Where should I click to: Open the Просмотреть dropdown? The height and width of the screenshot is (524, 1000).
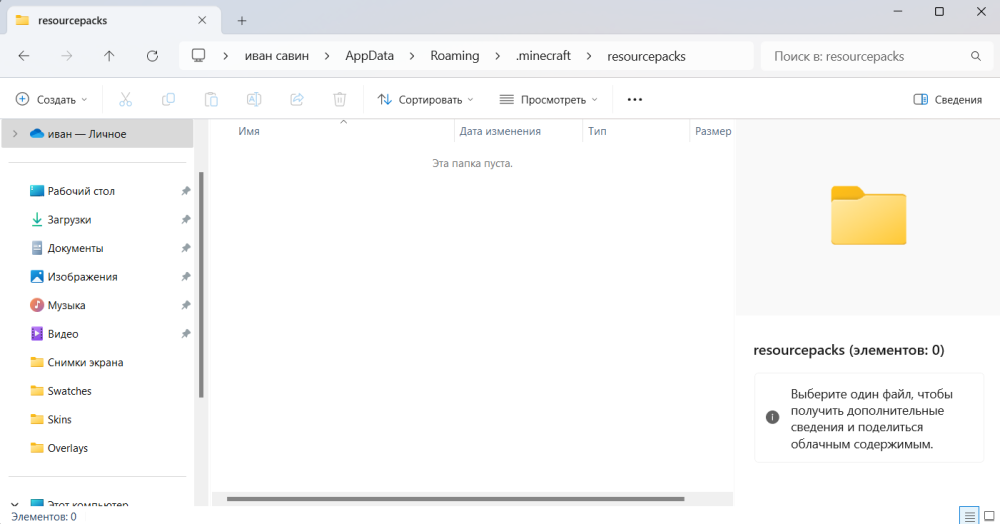[x=548, y=99]
